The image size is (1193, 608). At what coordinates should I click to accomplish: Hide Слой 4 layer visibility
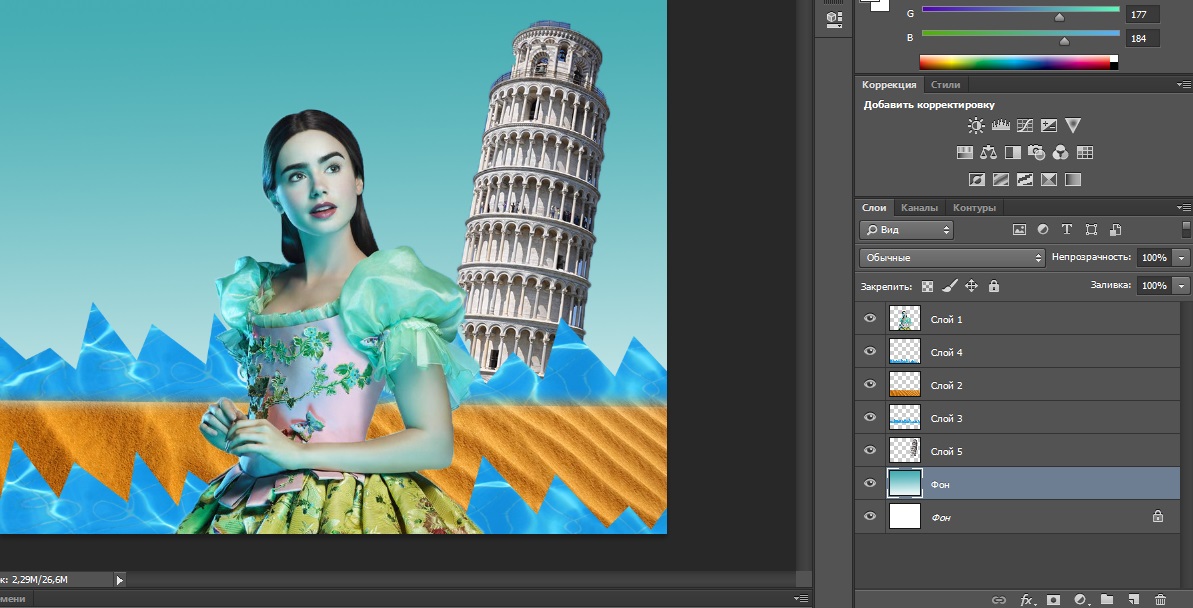pos(870,352)
